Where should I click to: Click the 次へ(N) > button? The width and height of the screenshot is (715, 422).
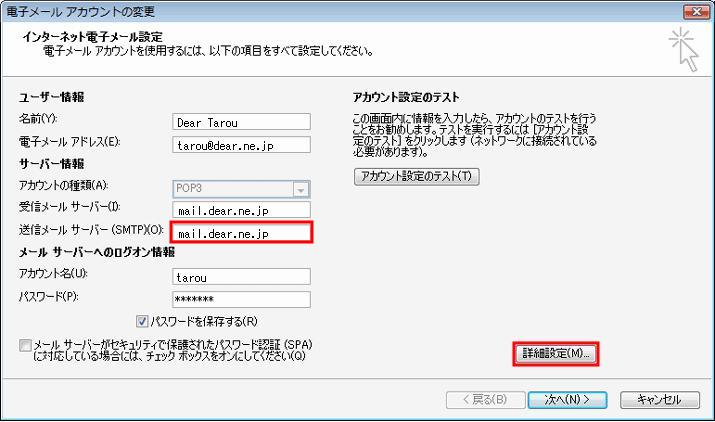(567, 400)
